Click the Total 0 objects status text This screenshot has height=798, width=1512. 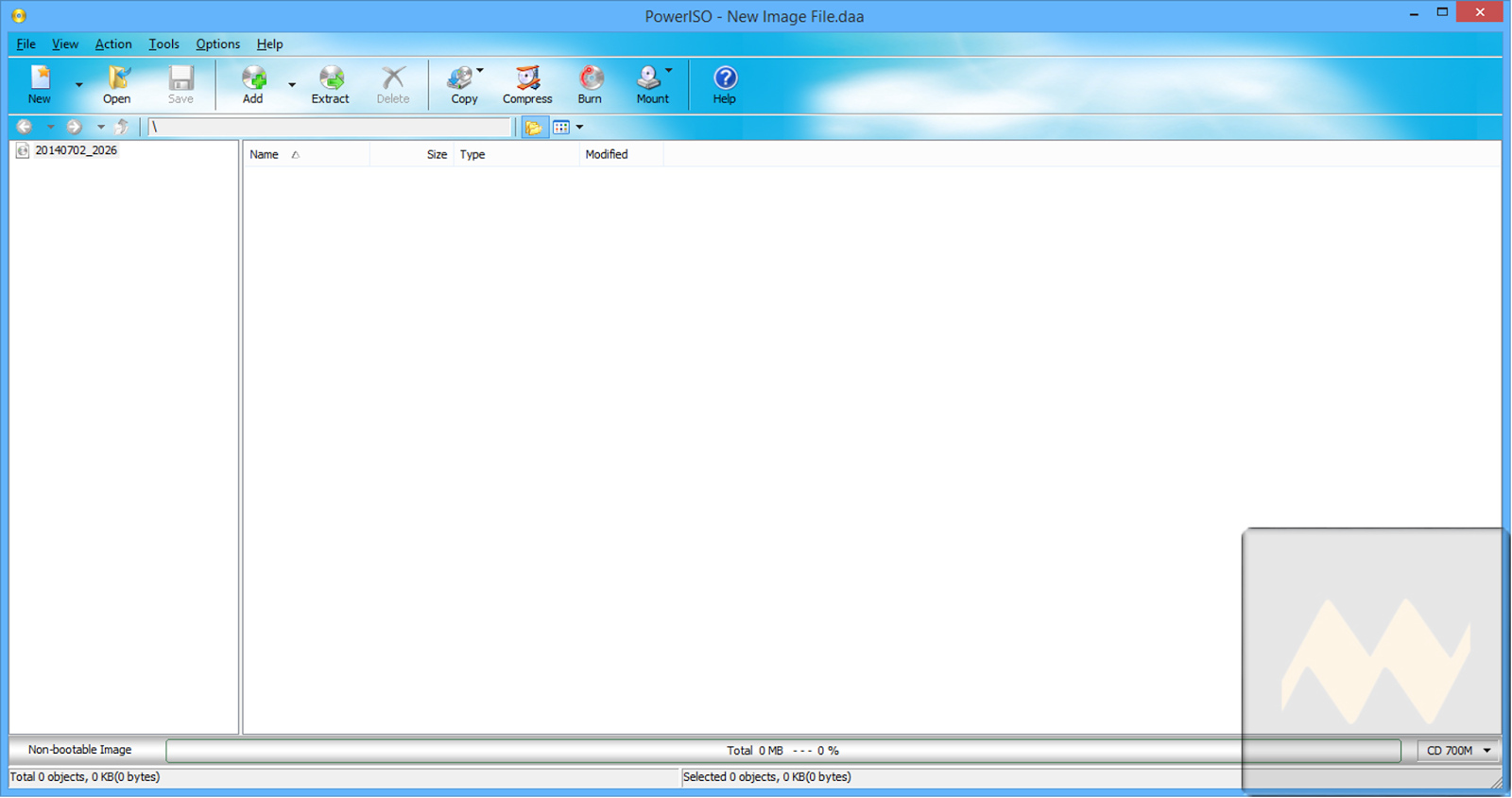click(x=85, y=777)
